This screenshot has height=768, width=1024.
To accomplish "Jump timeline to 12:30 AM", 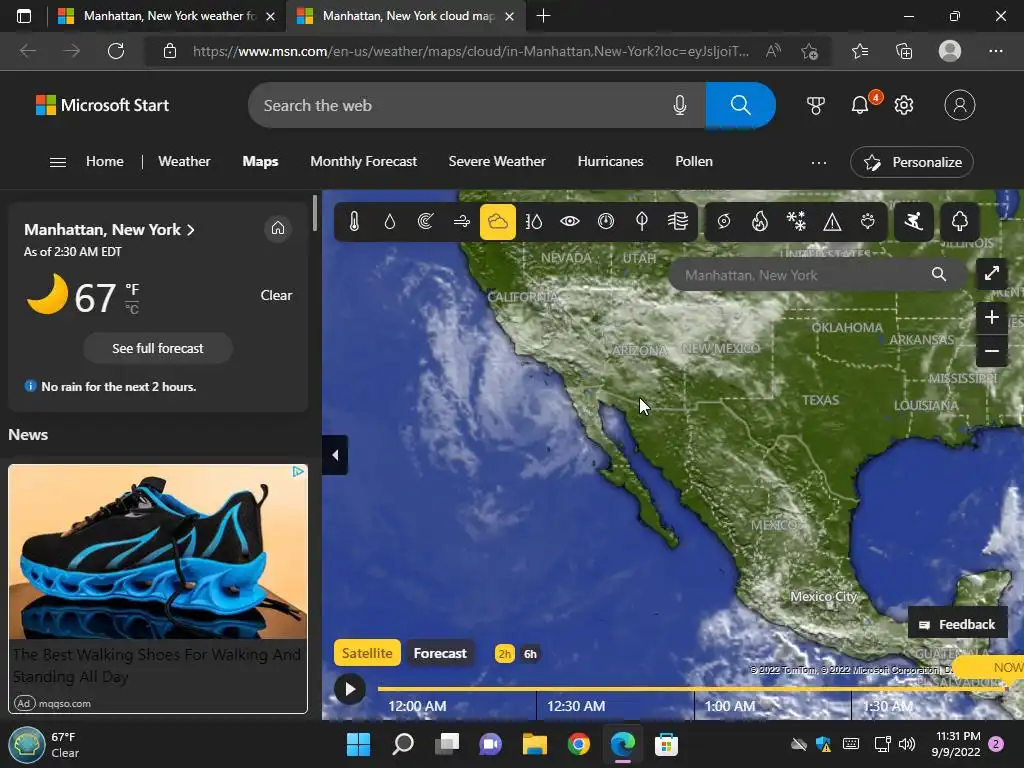I will pos(576,706).
